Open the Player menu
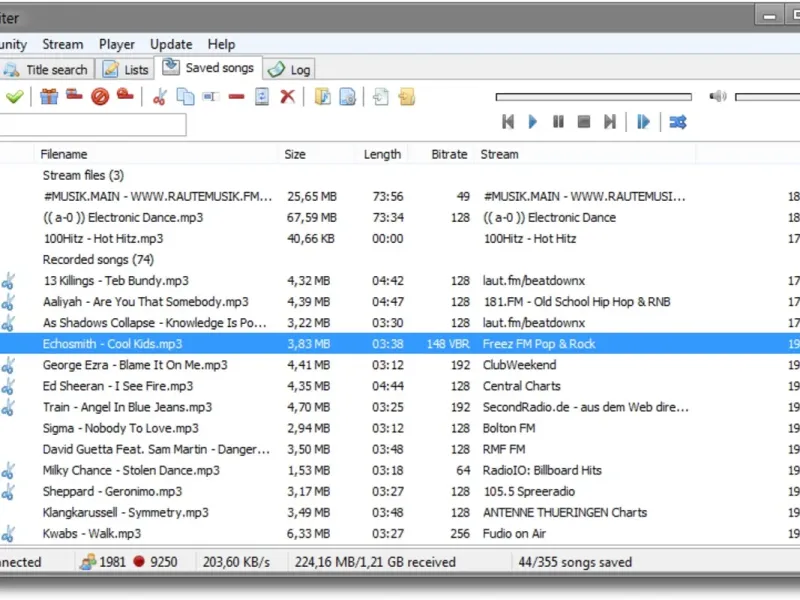The height and width of the screenshot is (600, 800). [117, 44]
